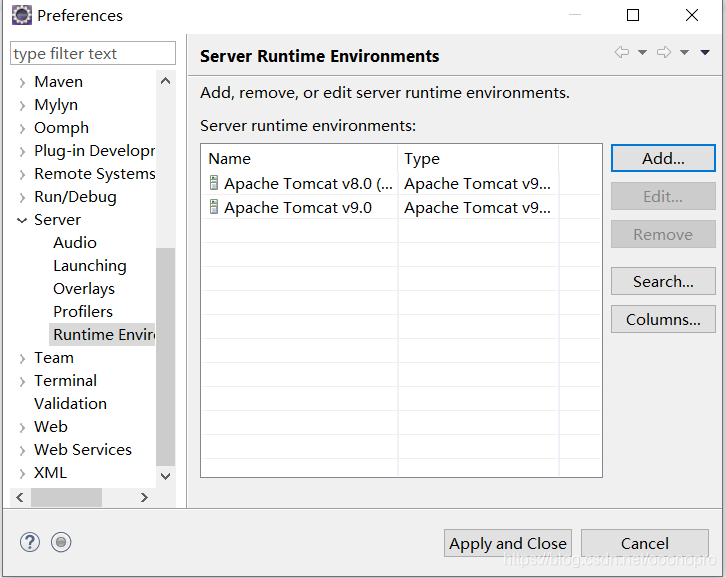
Task: Select the Oomph preference category
Action: point(62,128)
